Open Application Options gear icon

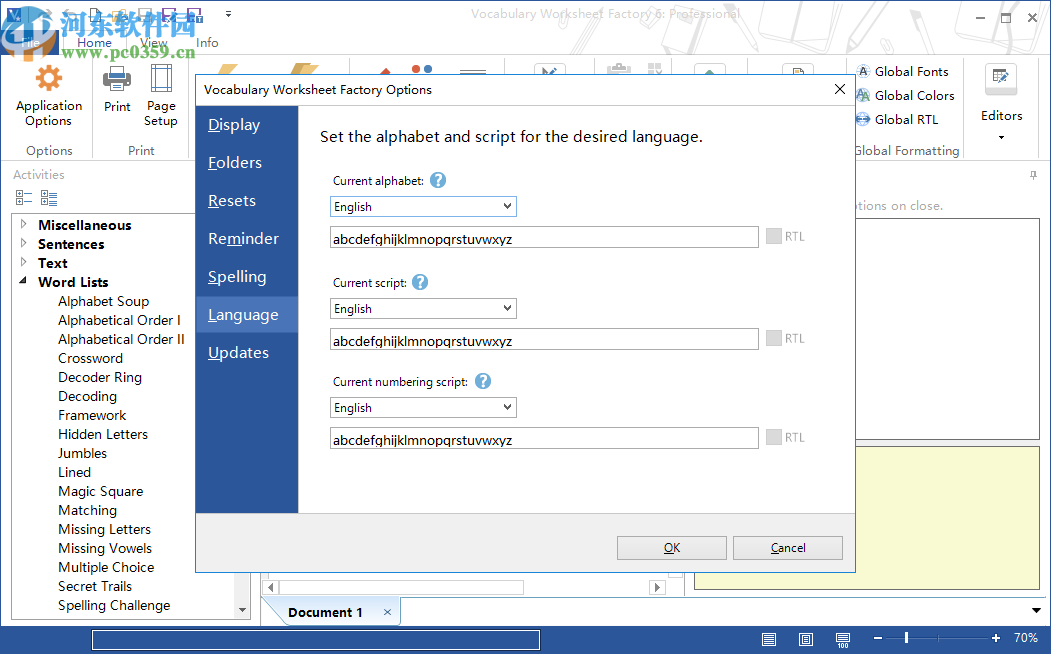(x=49, y=78)
